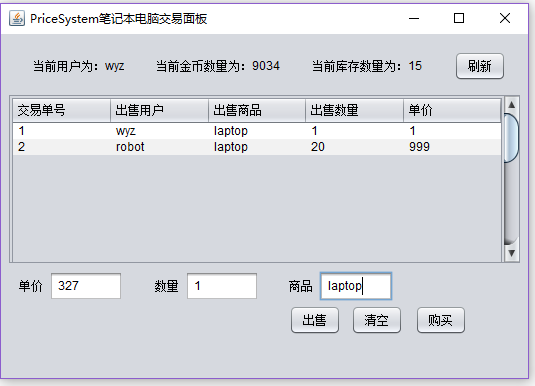The width and height of the screenshot is (535, 386).
Task: Click the Java icon in title bar
Action: (17, 18)
